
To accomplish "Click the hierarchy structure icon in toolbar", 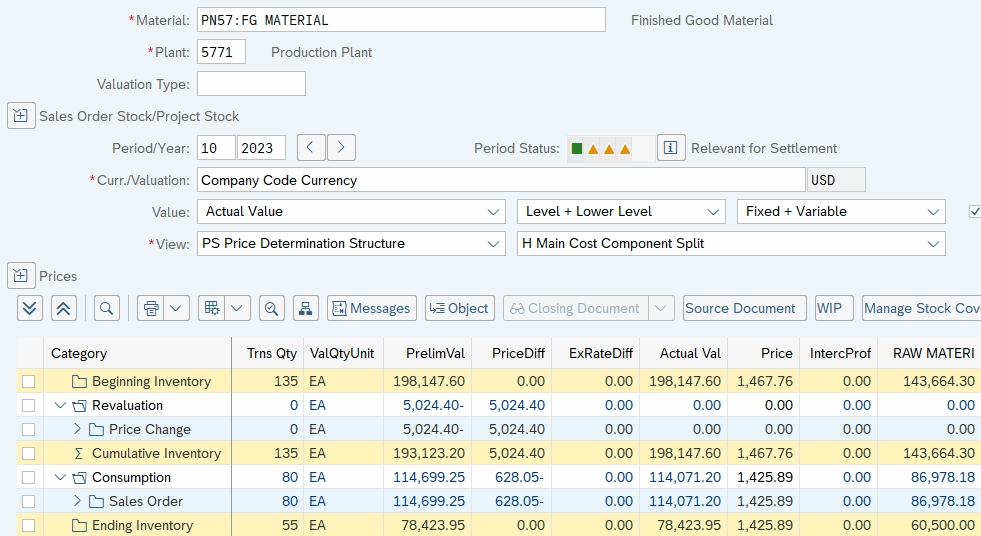I will point(305,308).
